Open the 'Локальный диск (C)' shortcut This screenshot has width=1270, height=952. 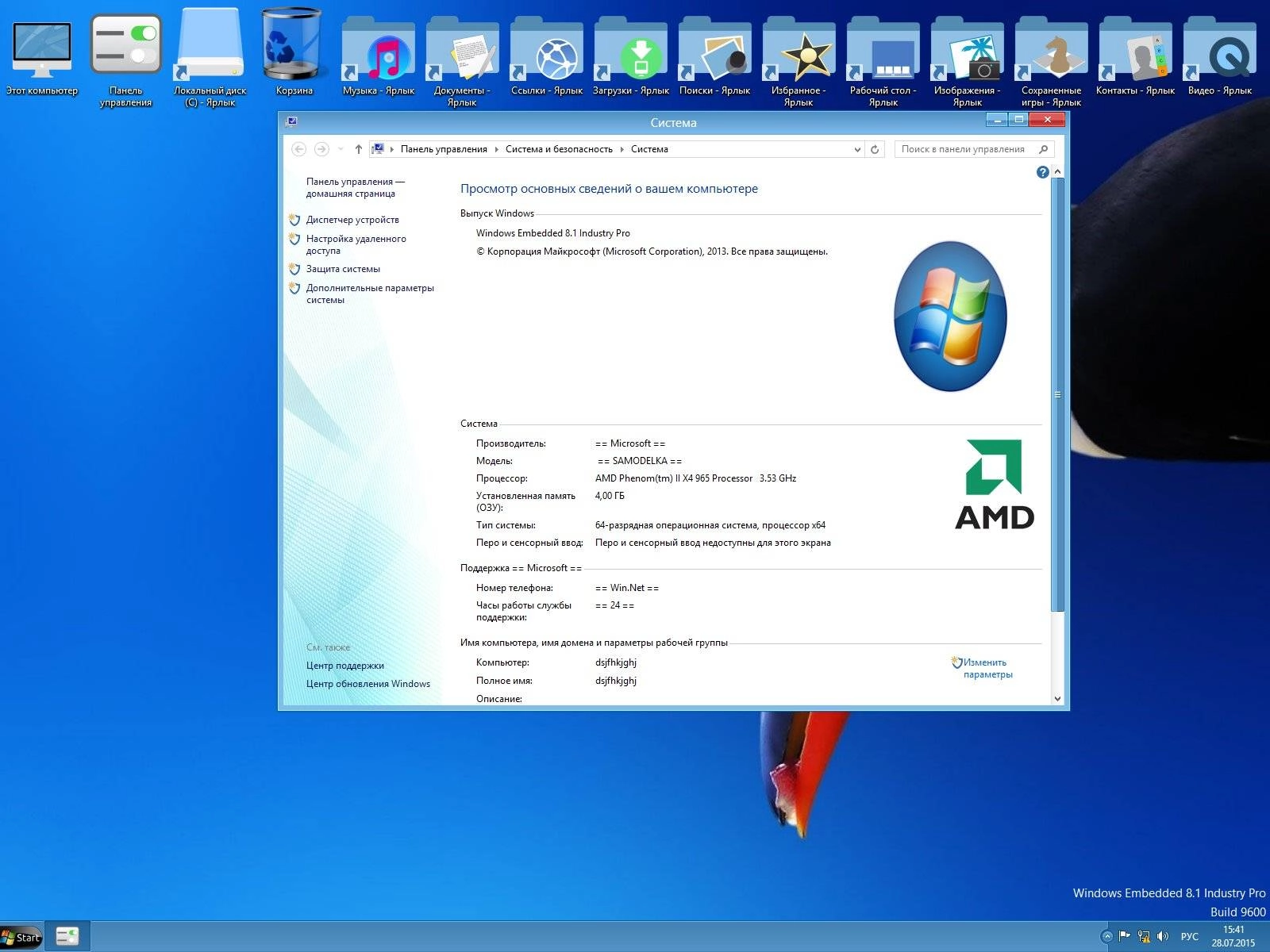point(210,59)
